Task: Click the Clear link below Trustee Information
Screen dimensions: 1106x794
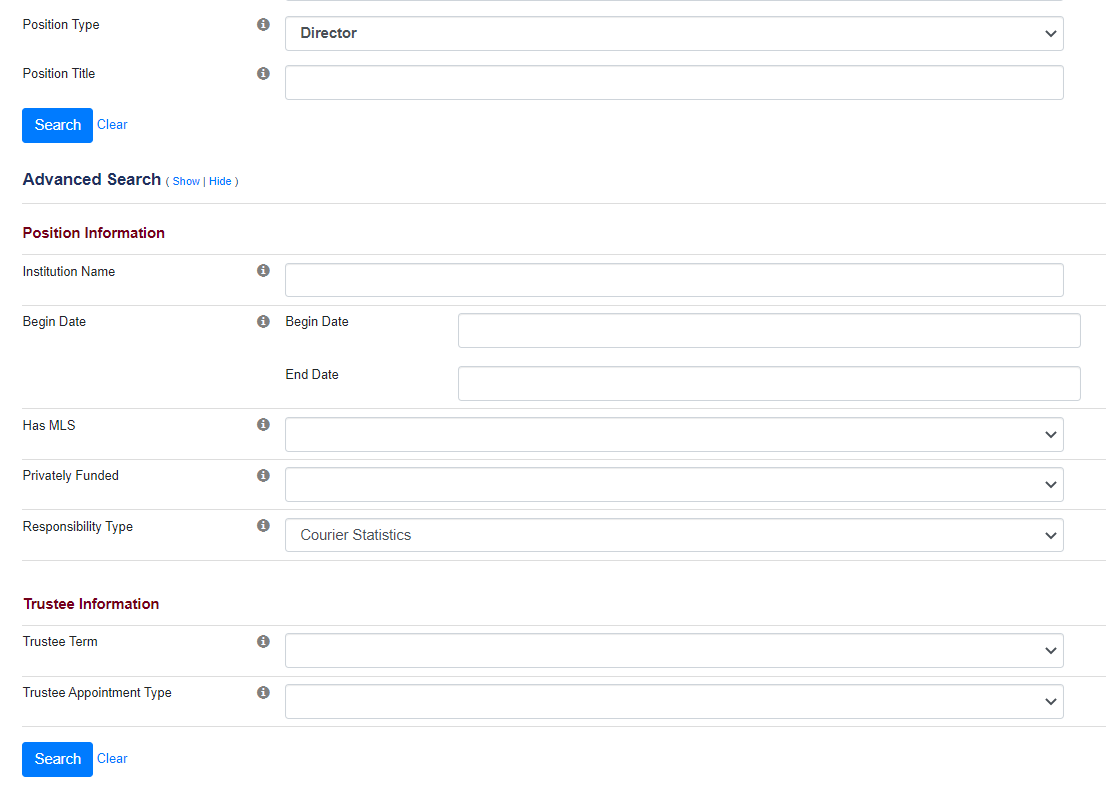Action: tap(112, 758)
